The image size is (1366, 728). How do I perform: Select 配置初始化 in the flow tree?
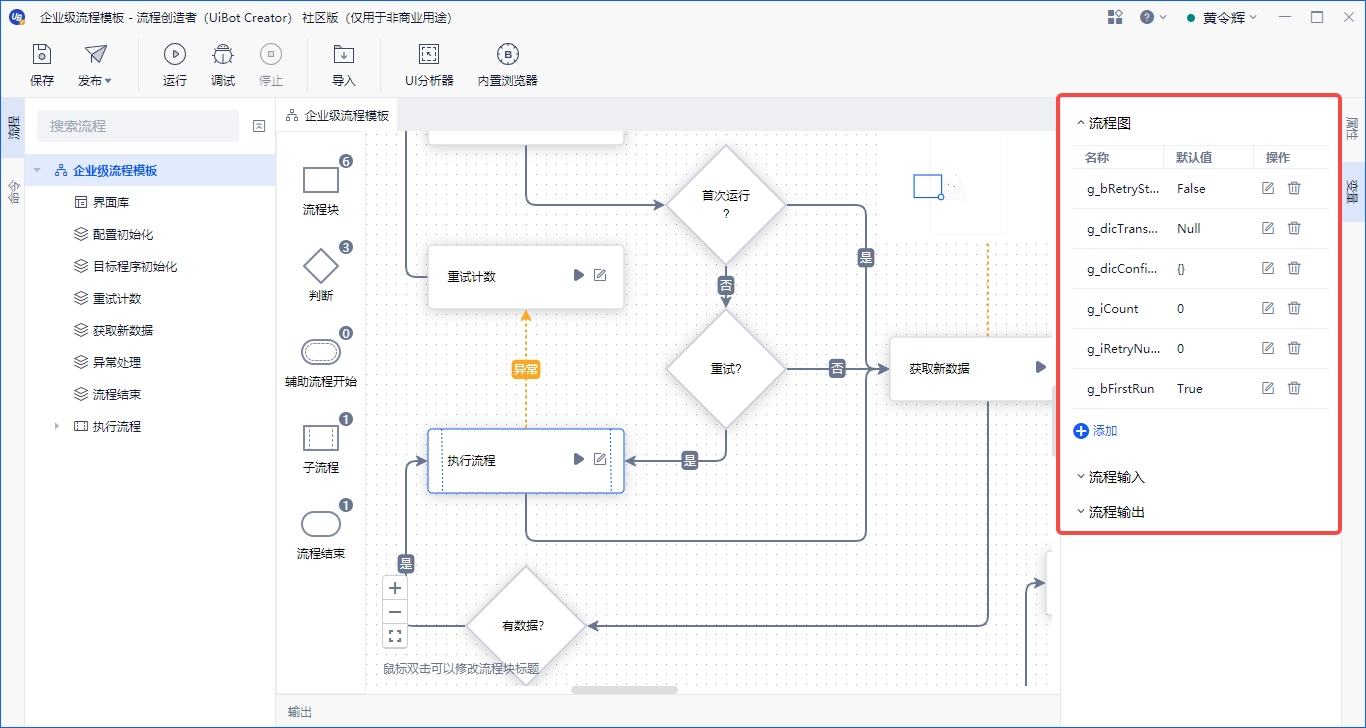pos(123,234)
